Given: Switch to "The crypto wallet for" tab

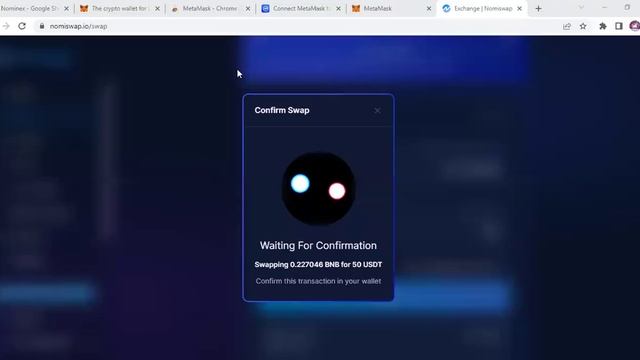Looking at the screenshot, I should click(x=119, y=9).
